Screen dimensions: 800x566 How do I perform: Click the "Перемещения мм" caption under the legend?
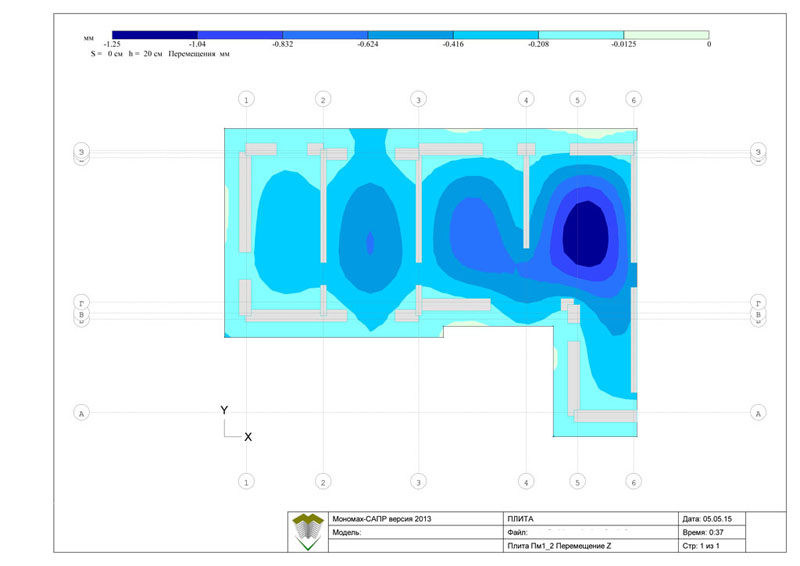pos(199,54)
